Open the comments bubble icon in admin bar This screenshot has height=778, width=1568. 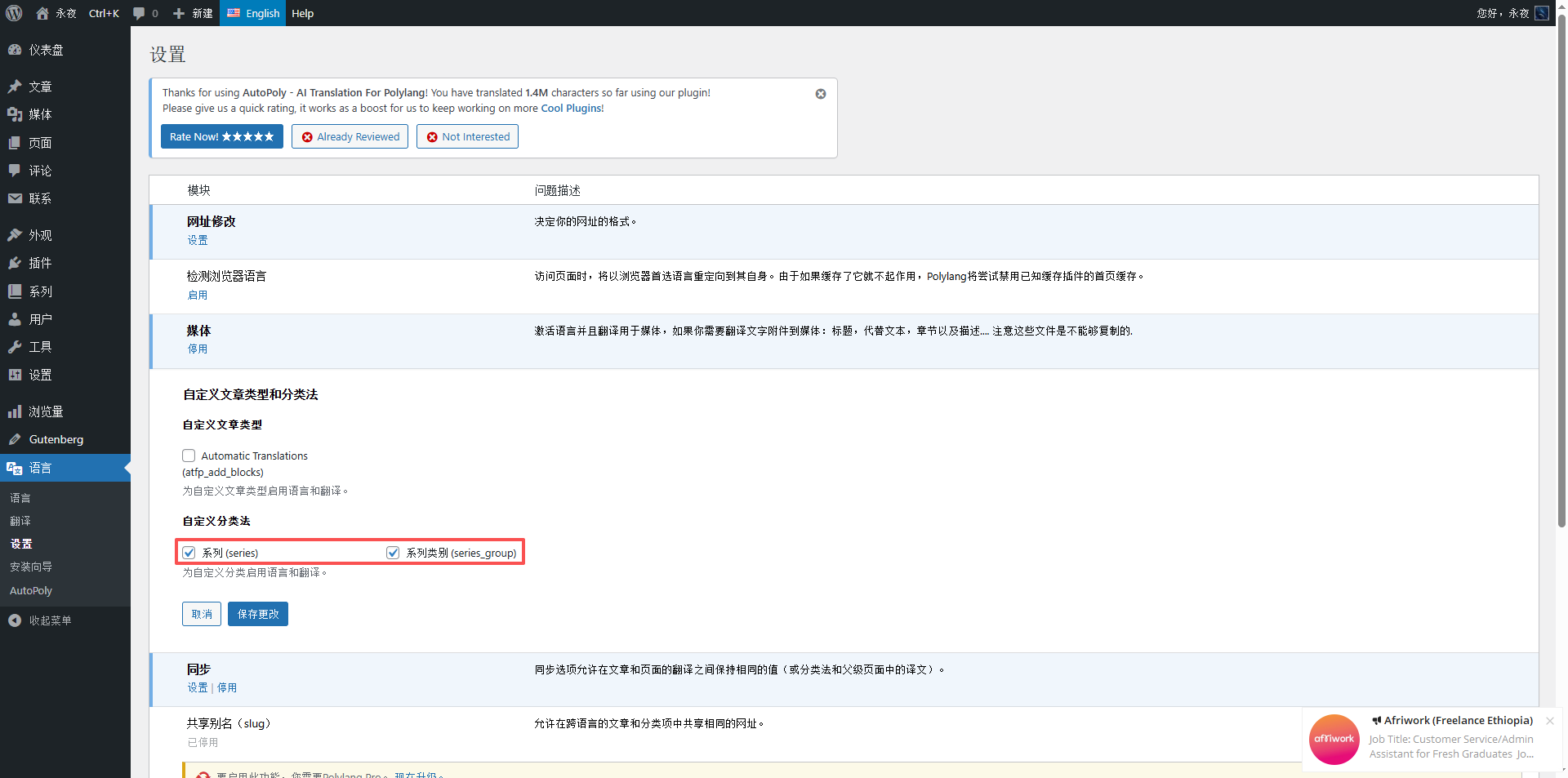(139, 13)
